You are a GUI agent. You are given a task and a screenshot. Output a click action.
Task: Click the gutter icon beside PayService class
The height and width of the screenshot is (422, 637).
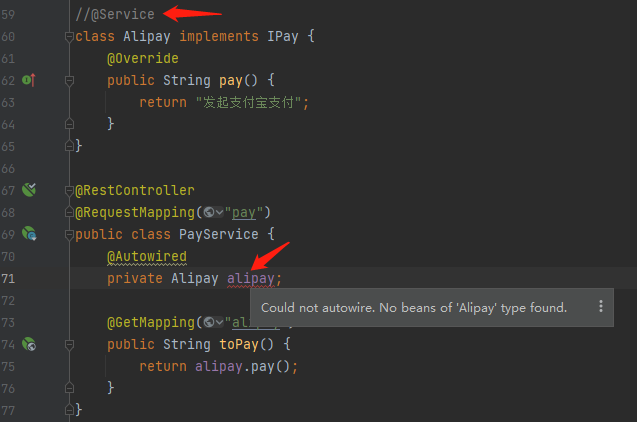[x=29, y=234]
